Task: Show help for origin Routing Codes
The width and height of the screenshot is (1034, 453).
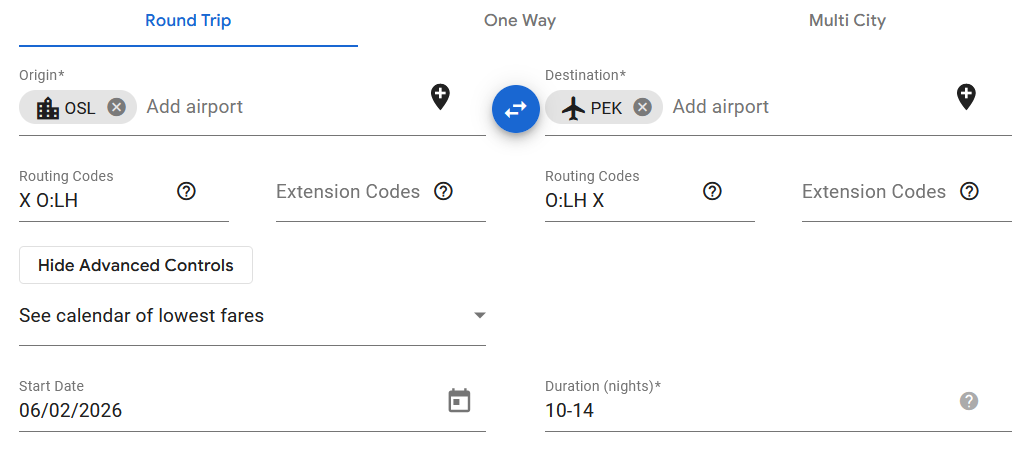Action: pyautogui.click(x=186, y=191)
